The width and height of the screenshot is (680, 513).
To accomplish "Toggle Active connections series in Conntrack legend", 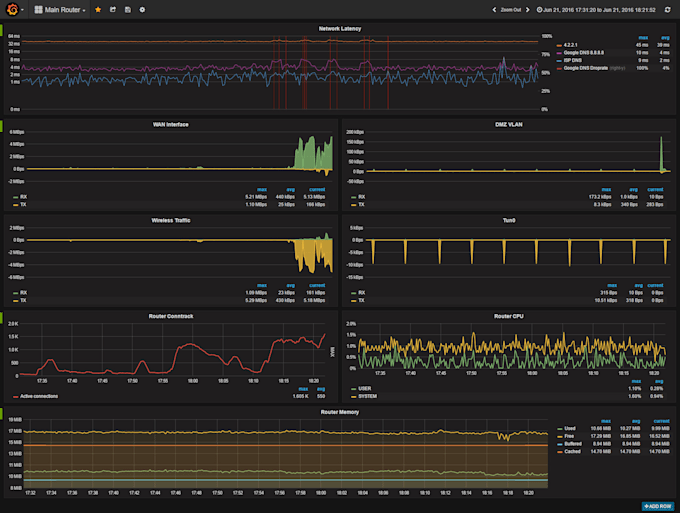I will (x=39, y=396).
